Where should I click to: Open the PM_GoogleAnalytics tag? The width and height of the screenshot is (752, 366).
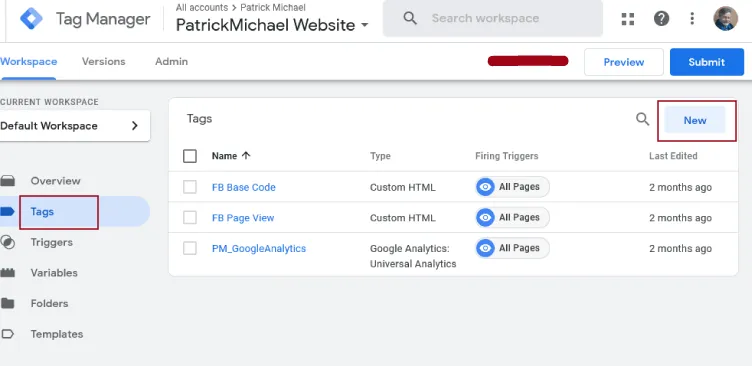click(x=259, y=248)
